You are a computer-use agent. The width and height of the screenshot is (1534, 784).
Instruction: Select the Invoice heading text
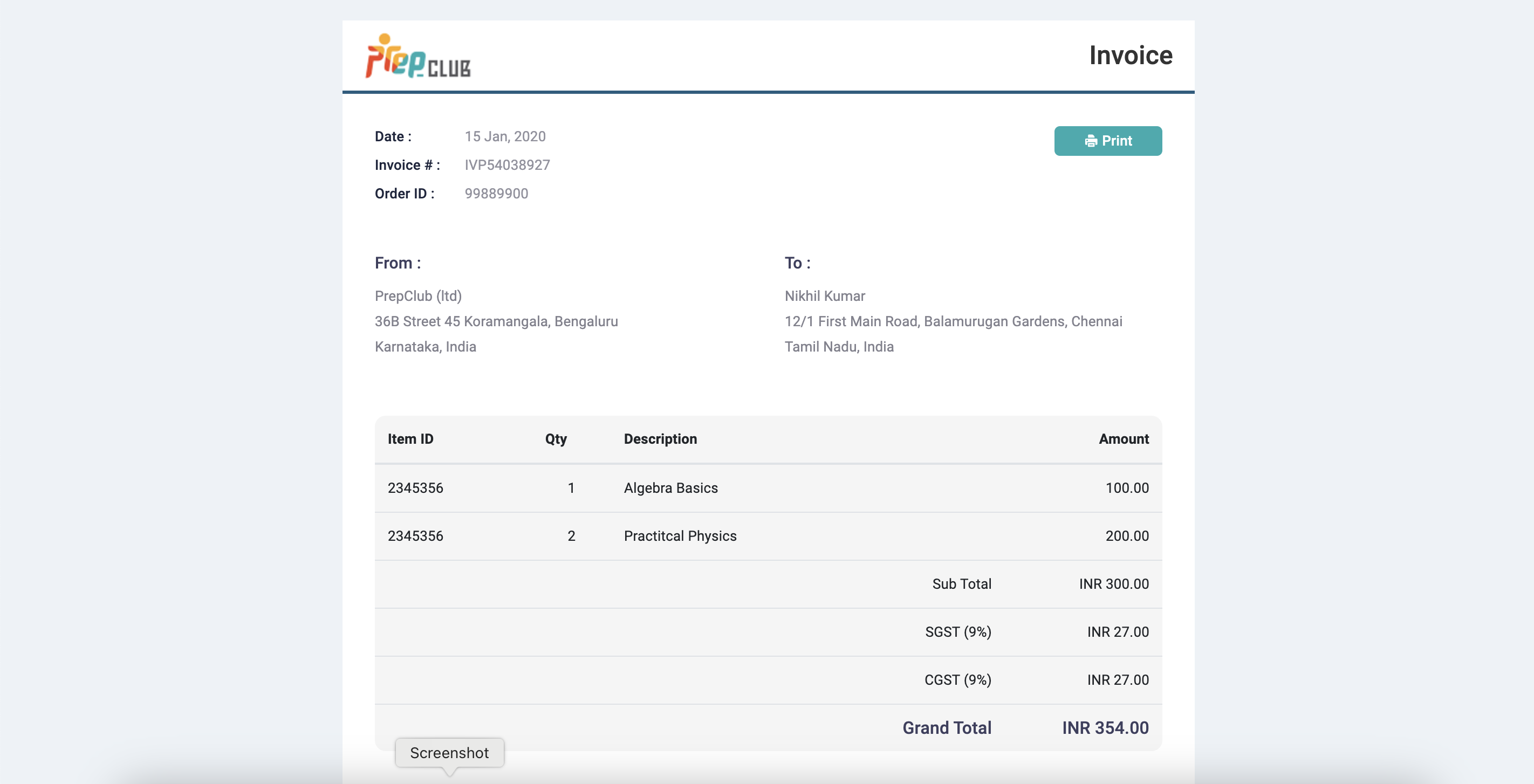pyautogui.click(x=1130, y=56)
